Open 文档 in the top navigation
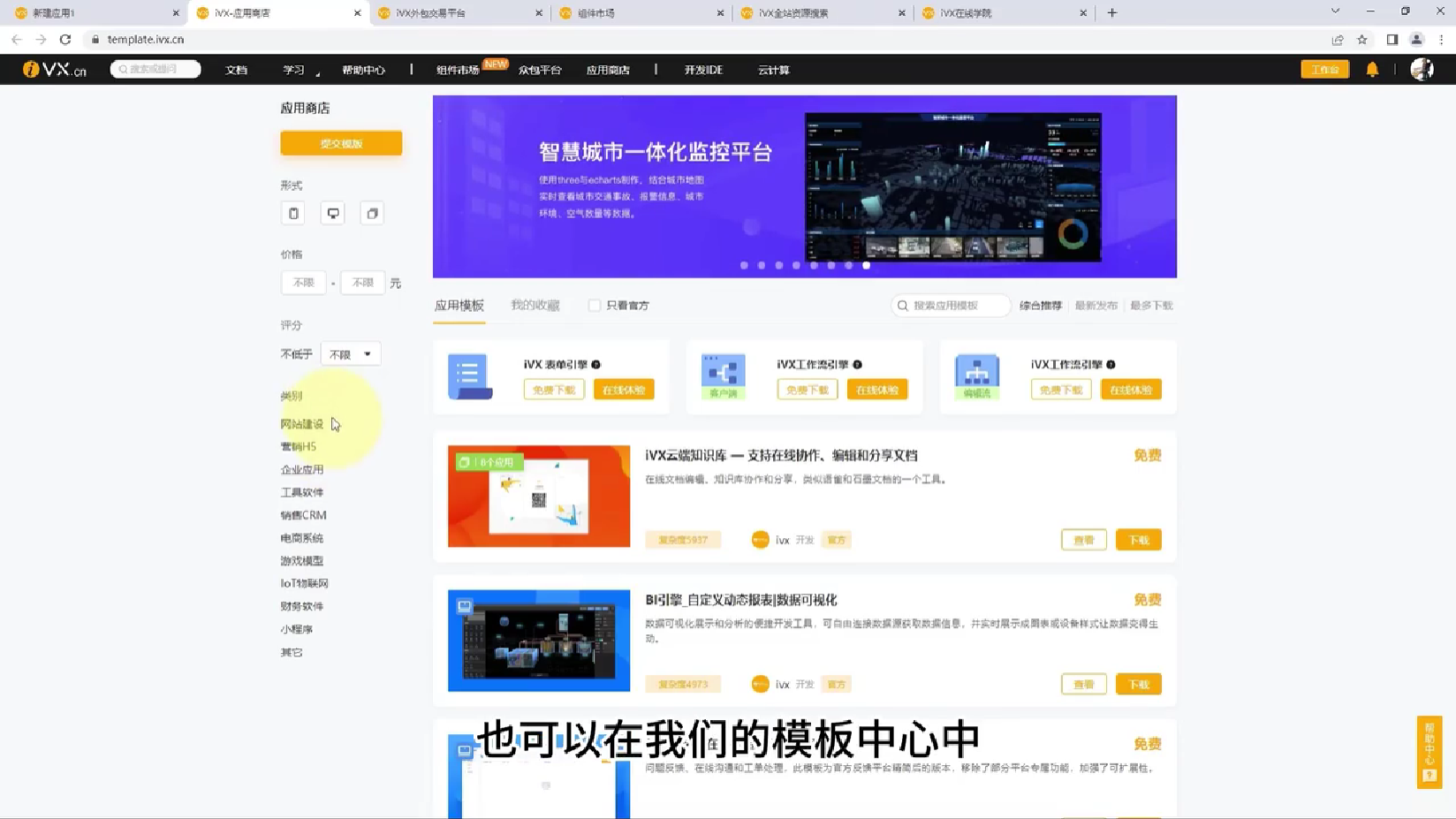The image size is (1456, 819). pyautogui.click(x=237, y=70)
